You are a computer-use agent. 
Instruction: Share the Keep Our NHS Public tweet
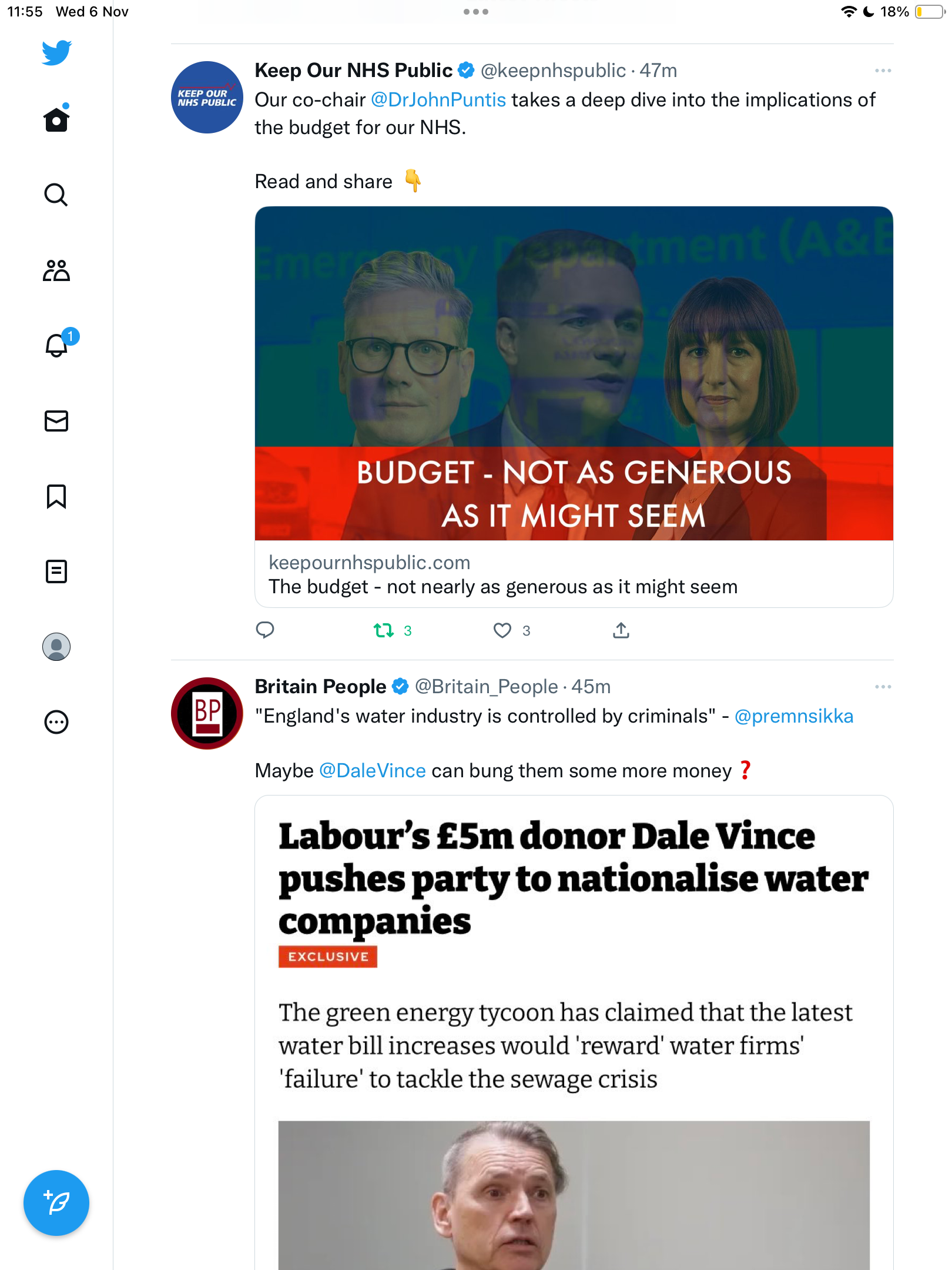click(621, 630)
